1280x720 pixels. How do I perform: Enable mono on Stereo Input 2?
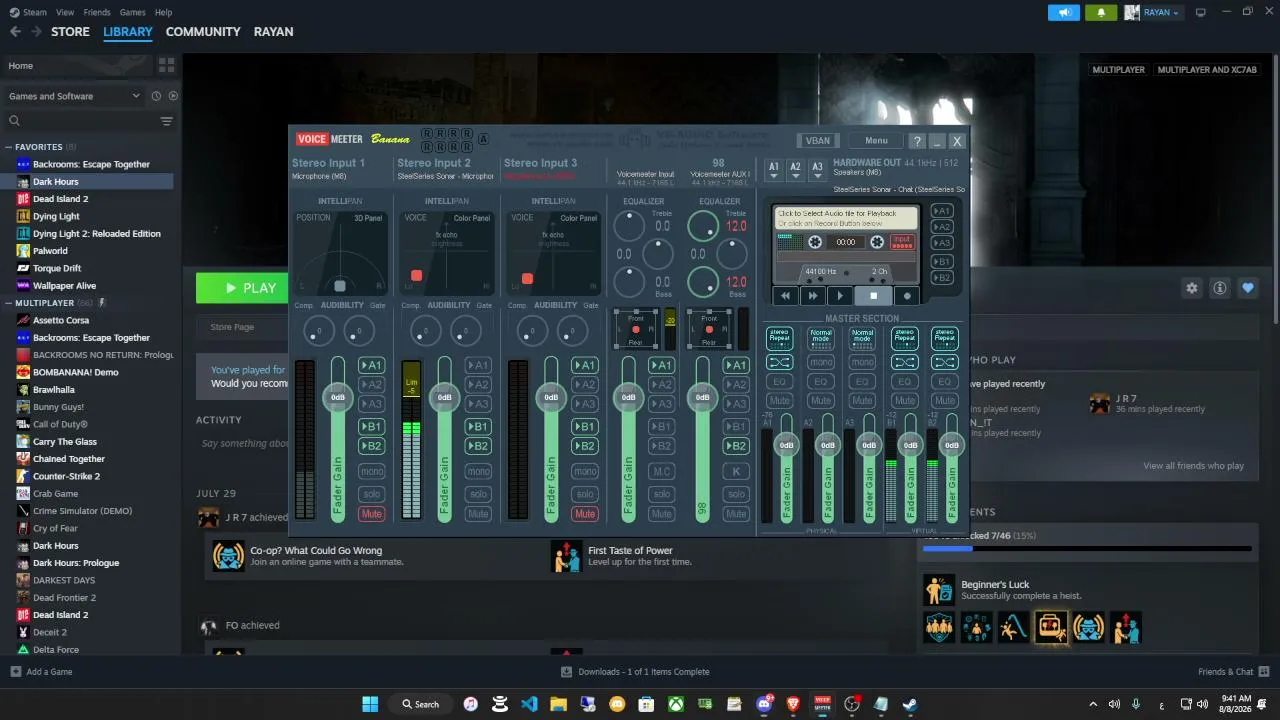[x=478, y=471]
